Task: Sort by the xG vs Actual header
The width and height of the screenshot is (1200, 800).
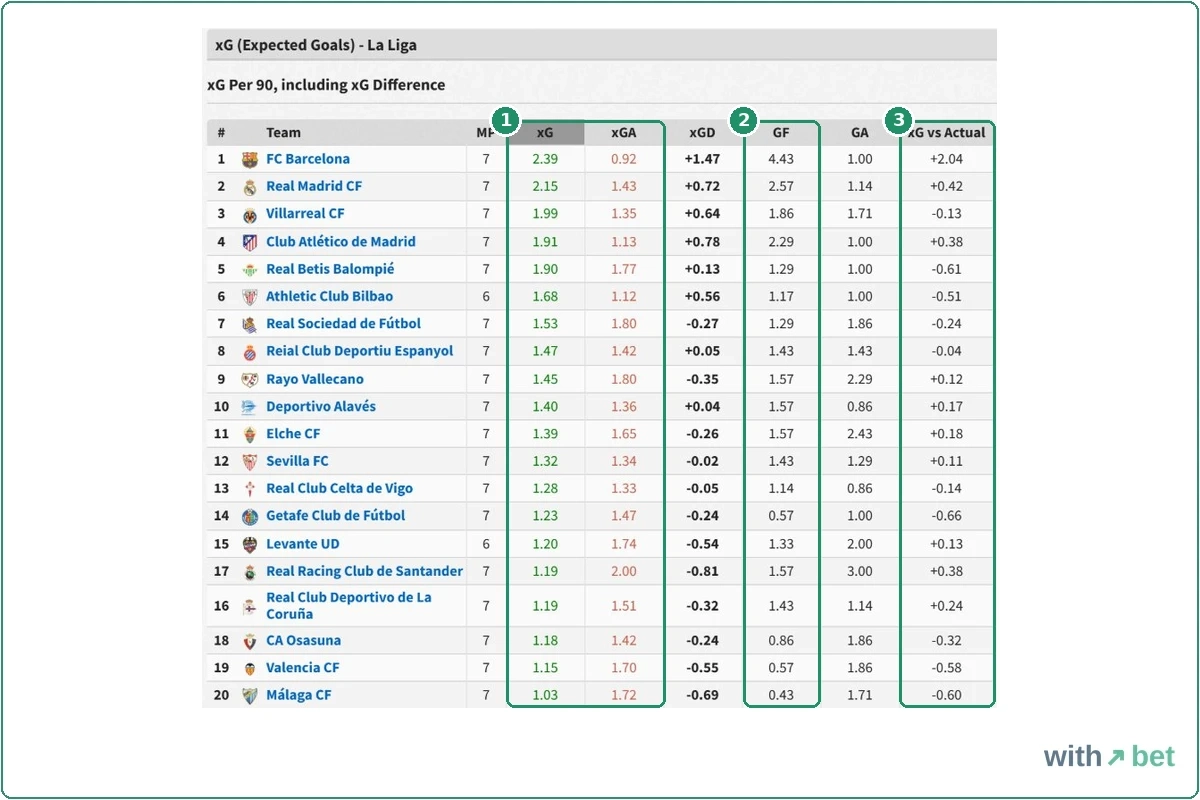Action: (946, 133)
